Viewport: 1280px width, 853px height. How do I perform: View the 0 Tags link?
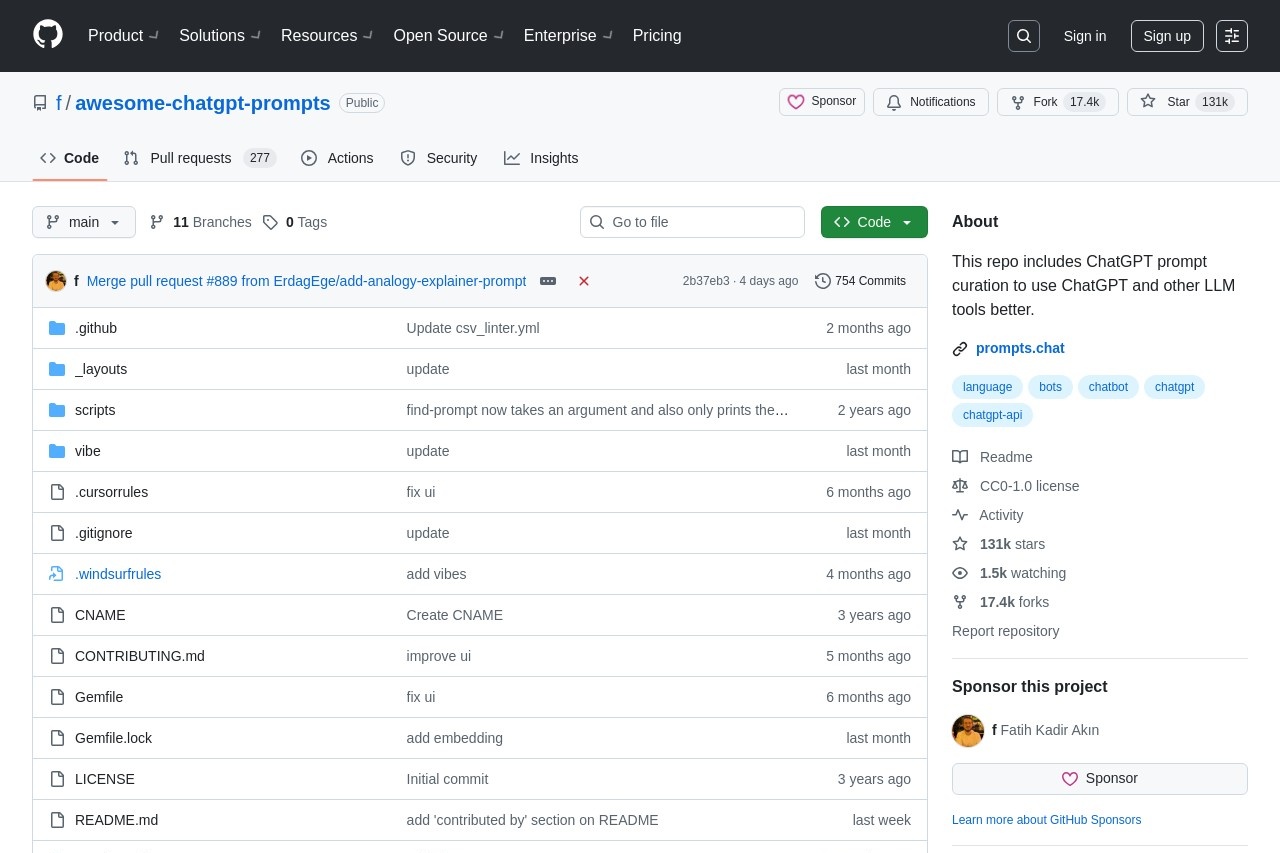(x=295, y=222)
